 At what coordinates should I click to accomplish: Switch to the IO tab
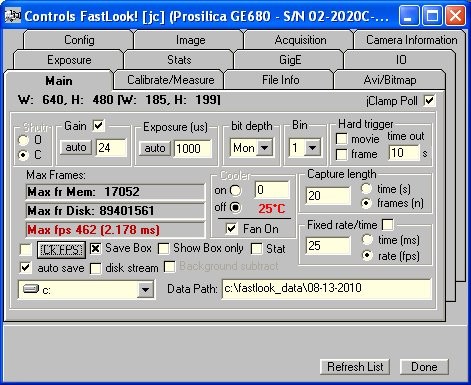[400, 60]
